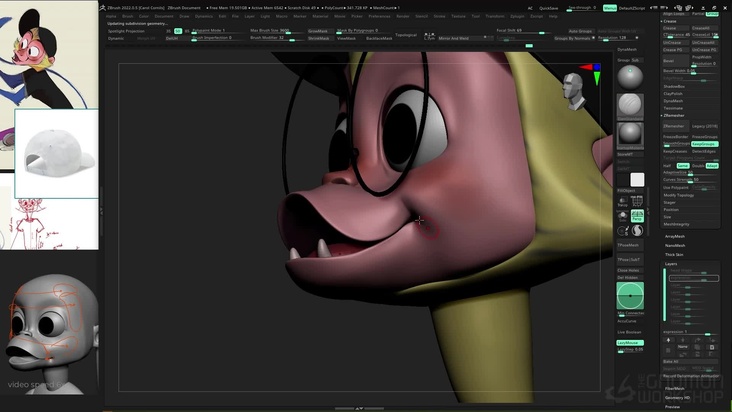Click the white baseball cap reference image
The image size is (732, 412).
(x=56, y=154)
